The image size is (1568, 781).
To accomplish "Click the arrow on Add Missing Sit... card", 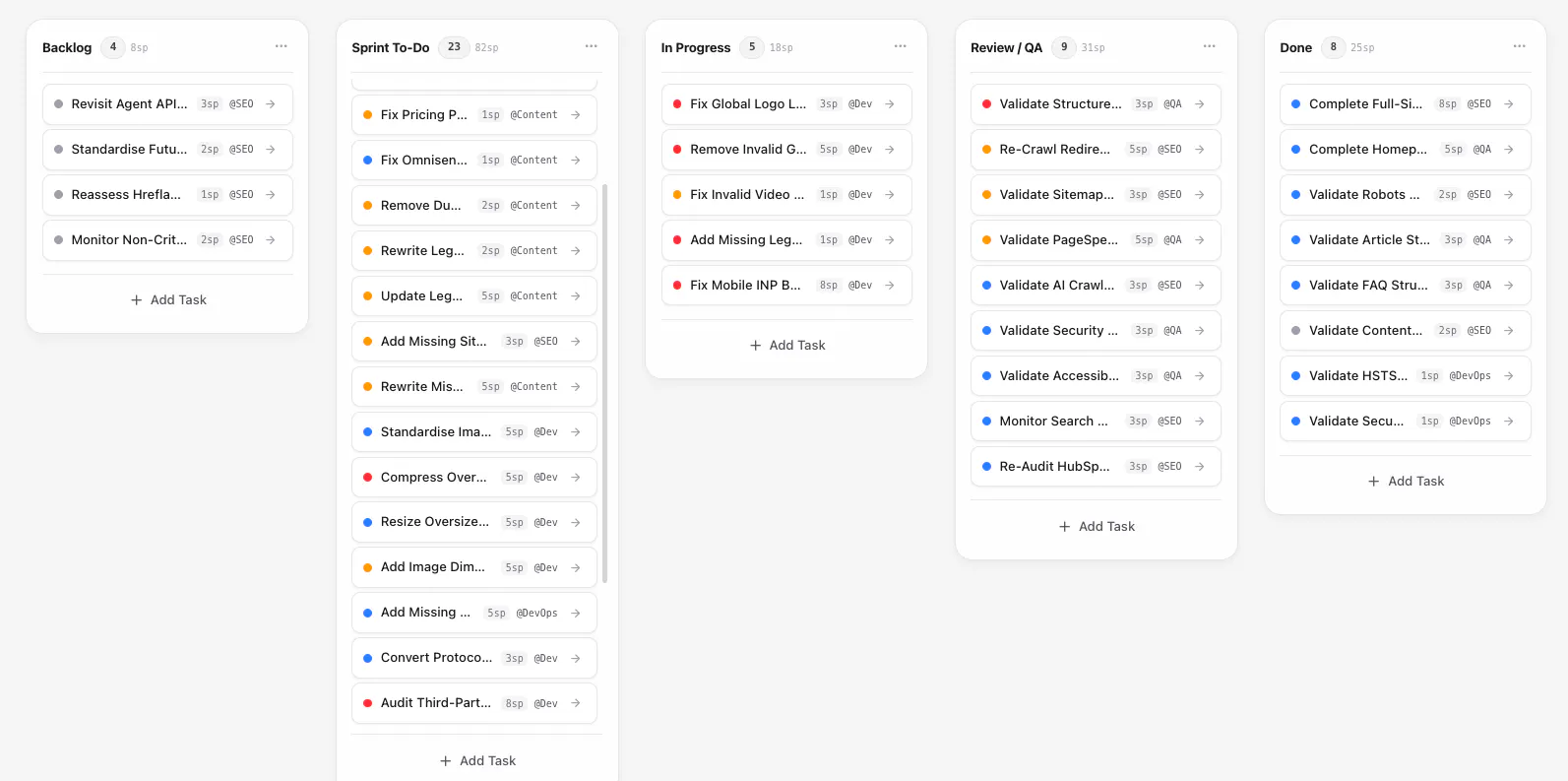I will [576, 342].
